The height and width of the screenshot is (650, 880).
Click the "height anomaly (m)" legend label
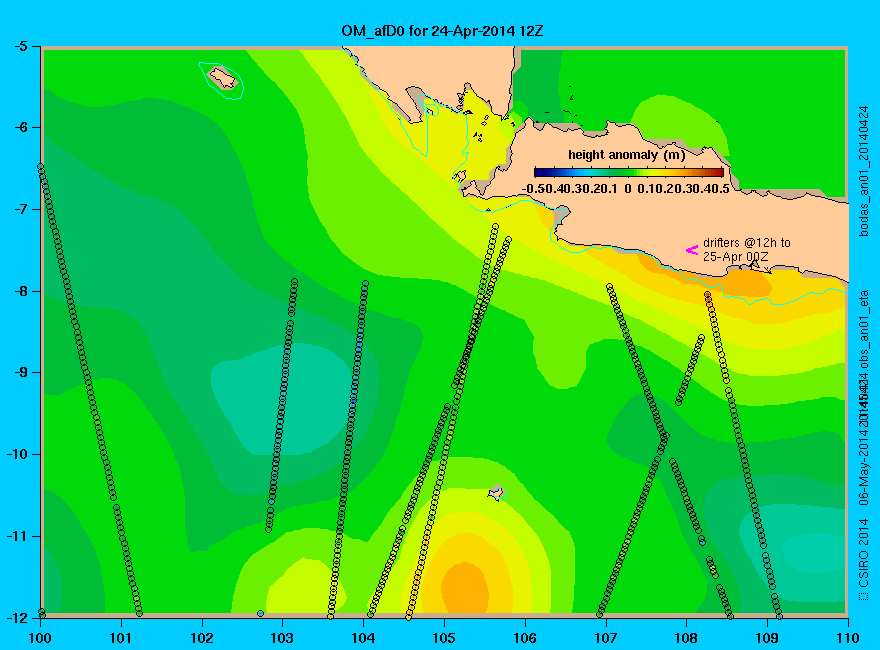tap(626, 154)
